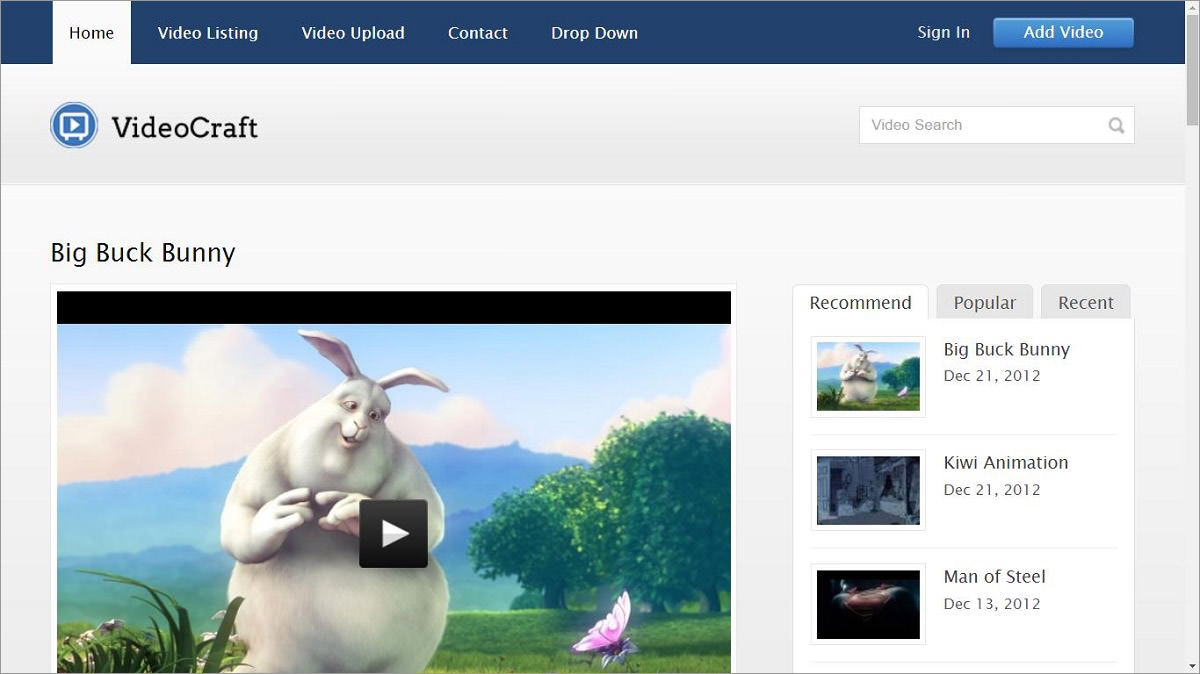
Task: Click the VideoCraft logo icon
Action: tap(74, 126)
